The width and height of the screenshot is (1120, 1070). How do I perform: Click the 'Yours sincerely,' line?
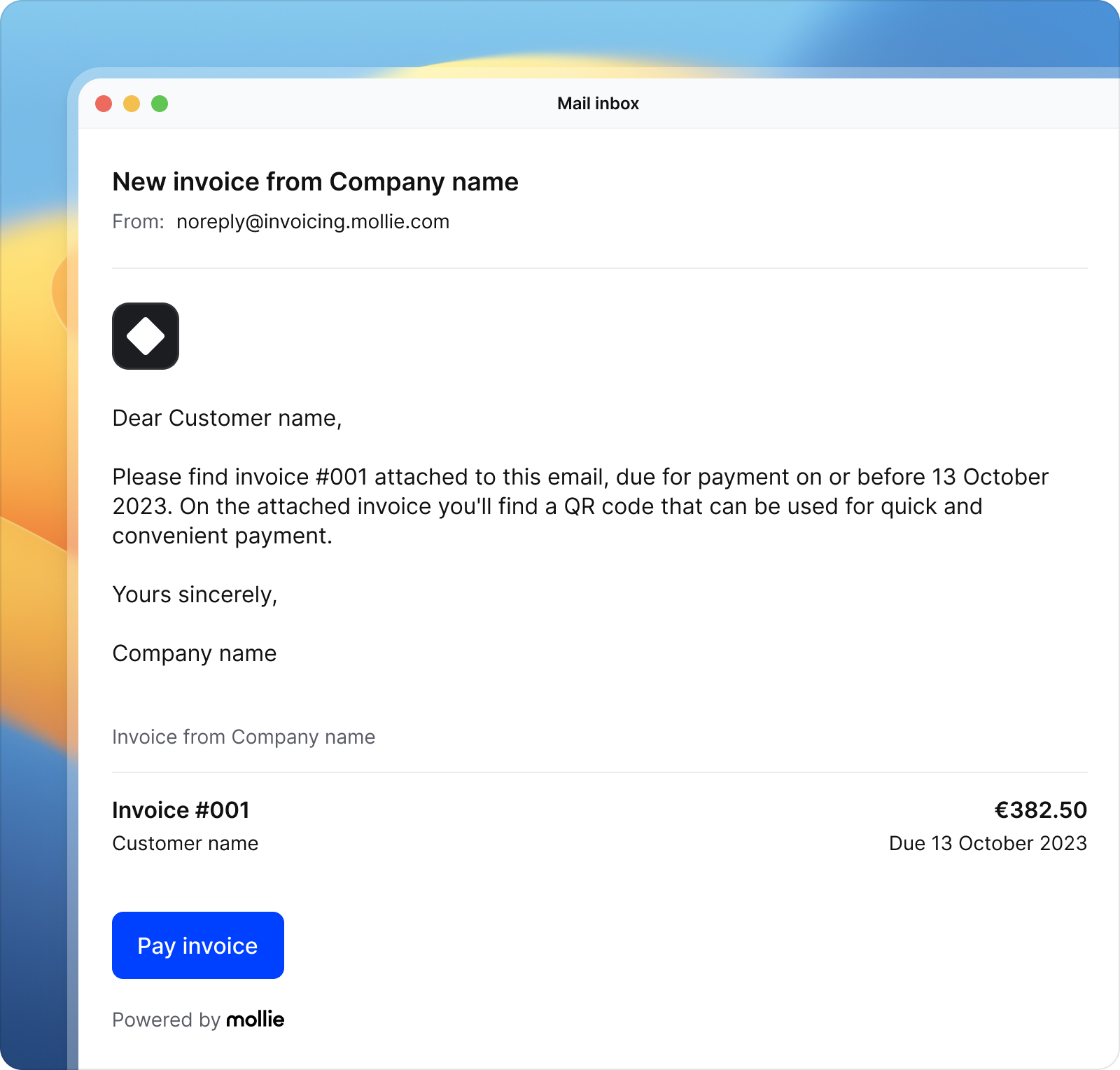(195, 595)
